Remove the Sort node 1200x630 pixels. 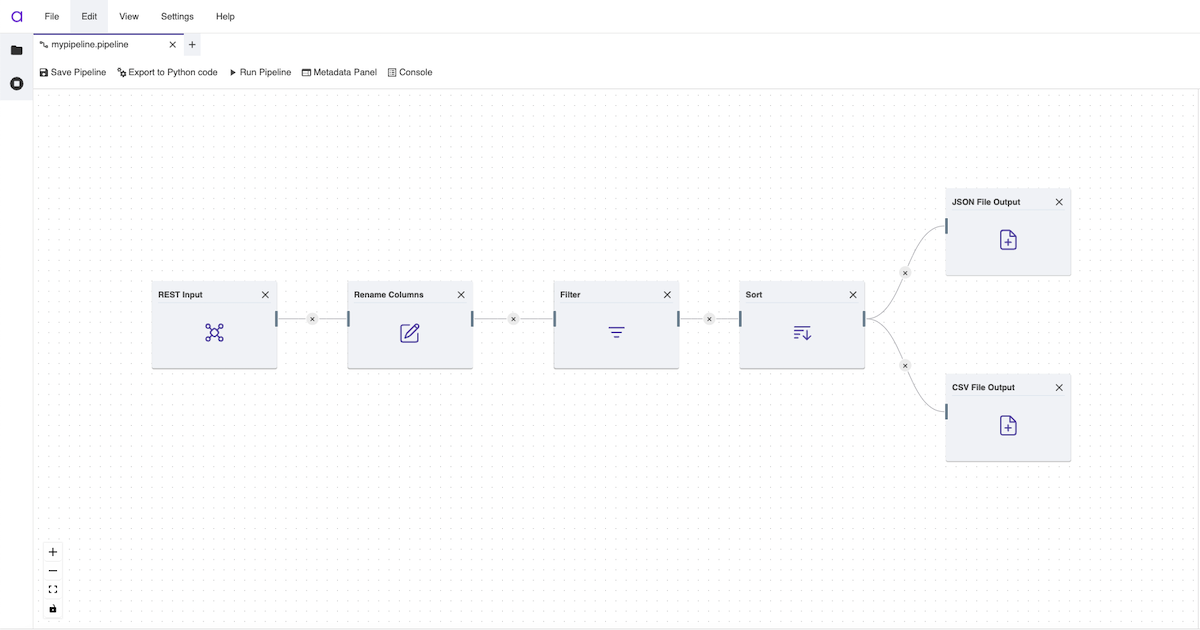click(x=853, y=295)
